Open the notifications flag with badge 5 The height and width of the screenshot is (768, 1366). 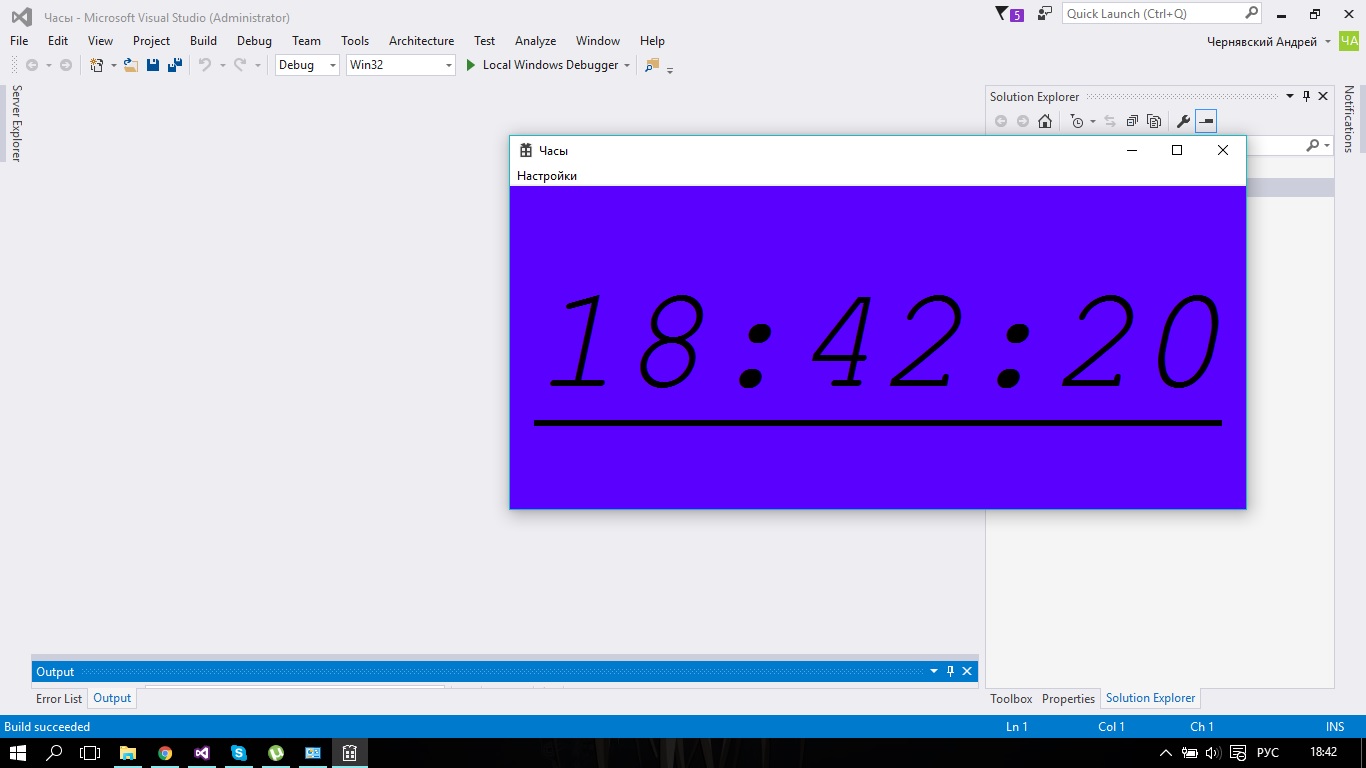pyautogui.click(x=1009, y=14)
